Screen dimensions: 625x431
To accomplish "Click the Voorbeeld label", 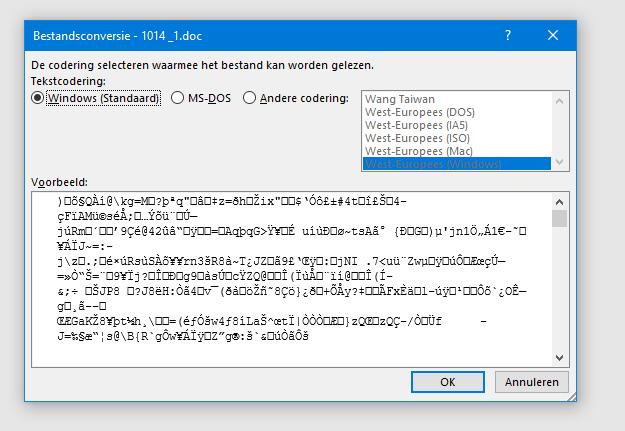I will [x=61, y=182].
